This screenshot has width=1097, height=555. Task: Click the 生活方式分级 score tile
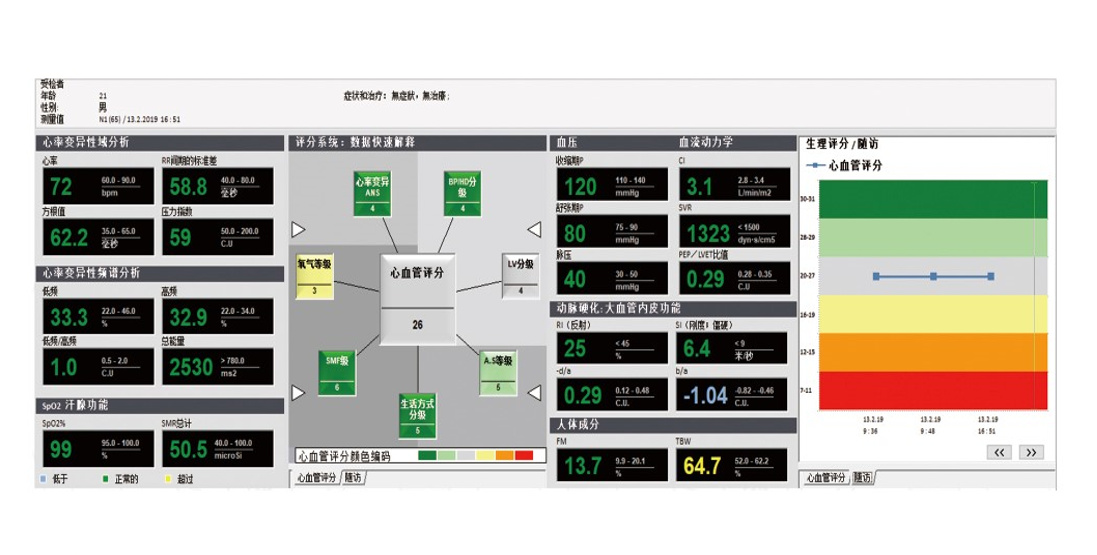tap(418, 416)
